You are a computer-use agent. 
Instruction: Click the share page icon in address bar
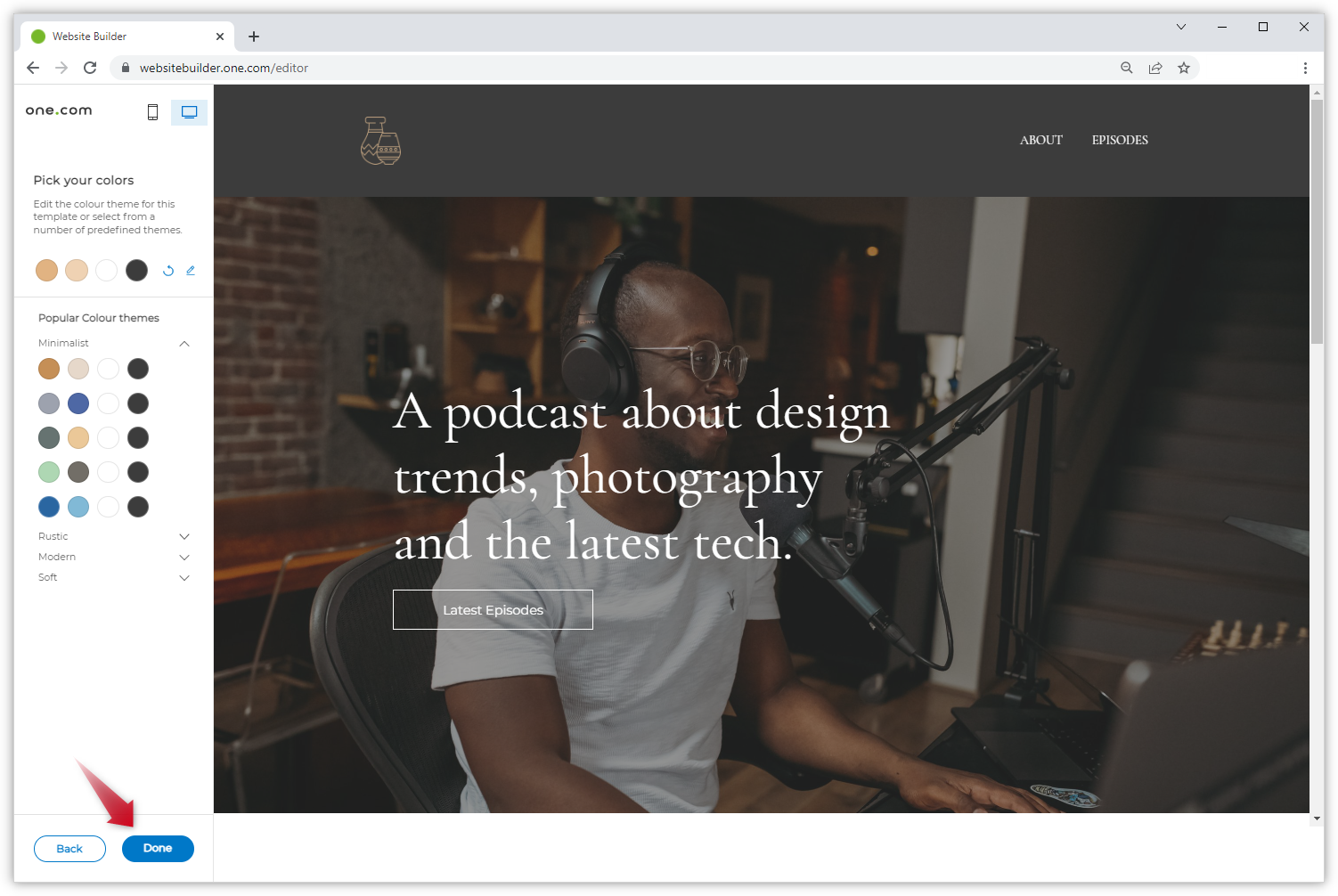(x=1155, y=68)
